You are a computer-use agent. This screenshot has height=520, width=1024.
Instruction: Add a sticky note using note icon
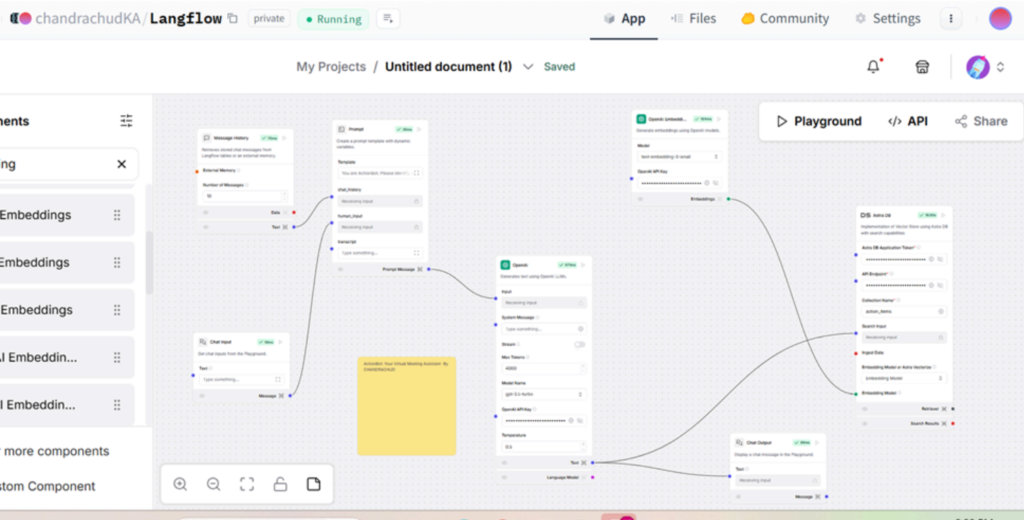click(313, 484)
